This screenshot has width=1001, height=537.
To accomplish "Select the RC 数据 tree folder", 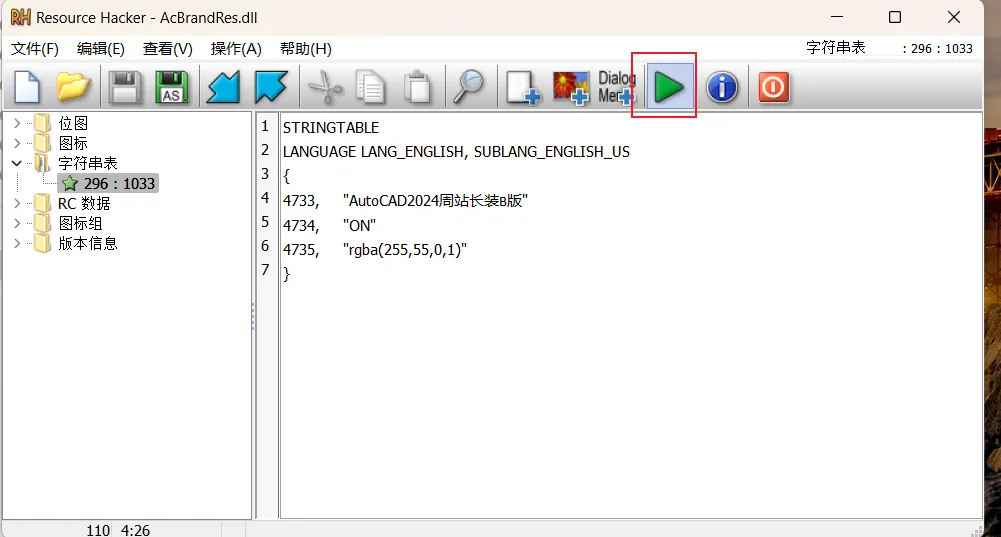I will (84, 204).
